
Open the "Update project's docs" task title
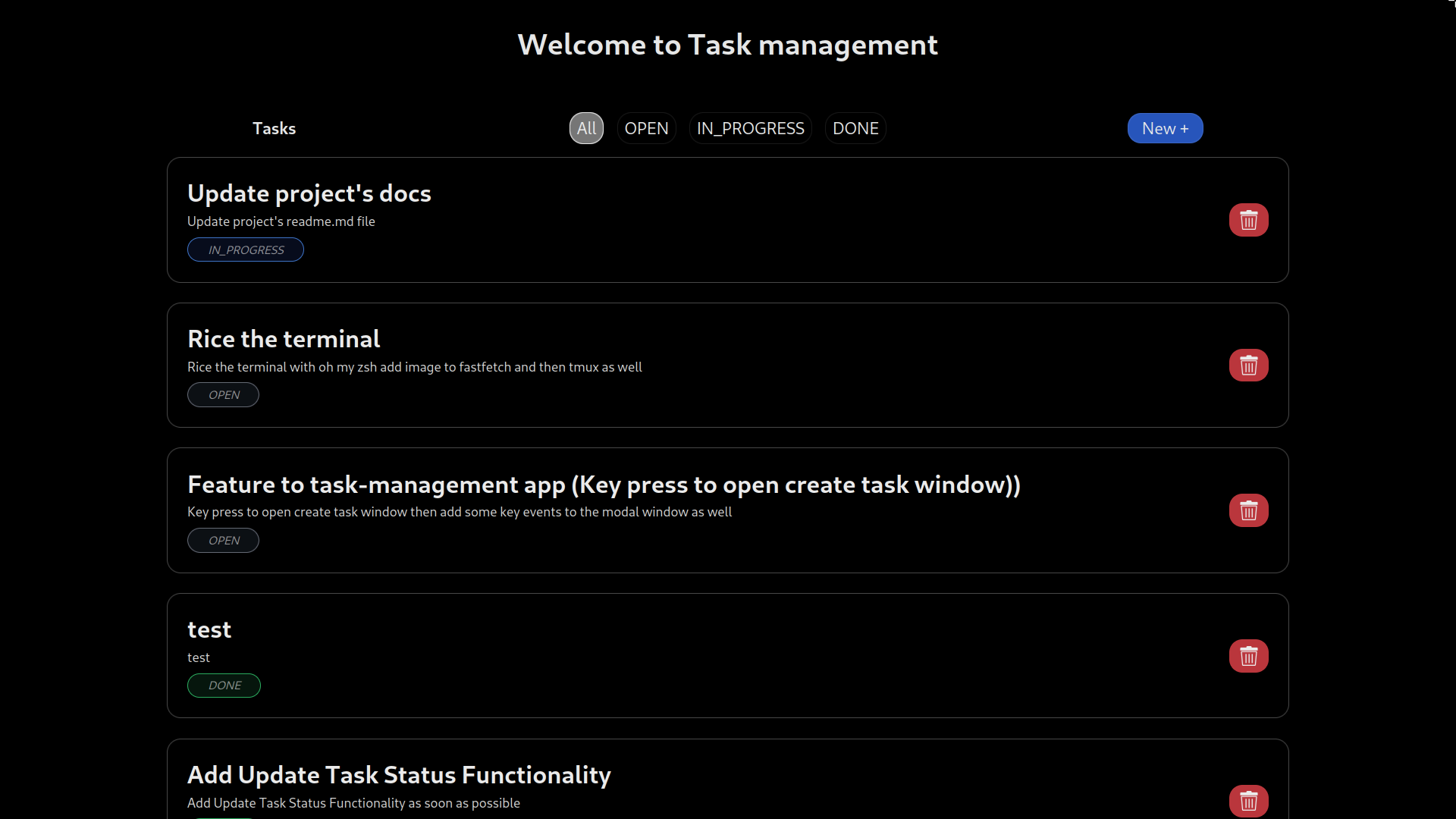point(309,193)
